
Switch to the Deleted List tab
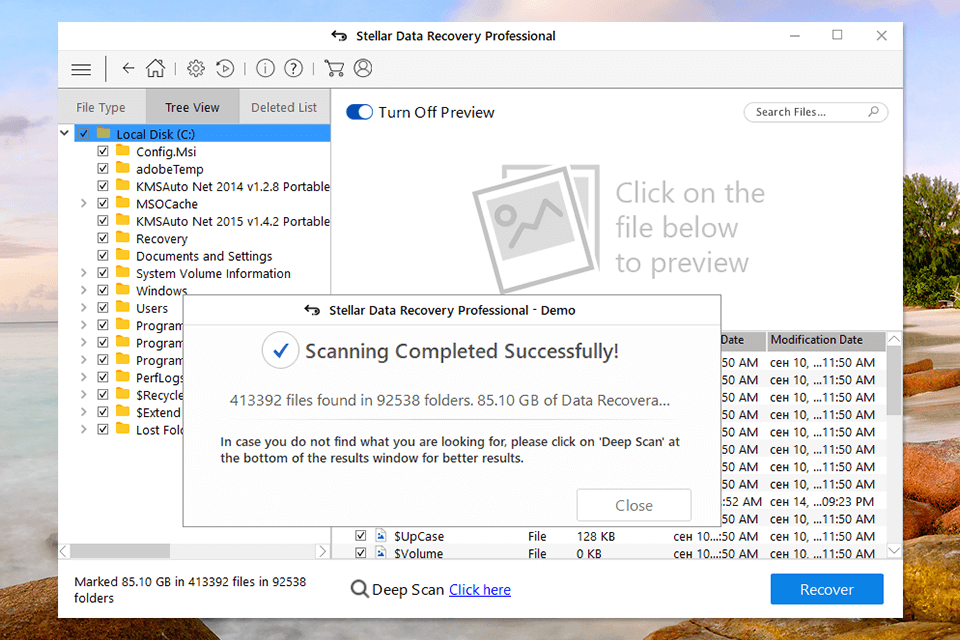[x=284, y=108]
